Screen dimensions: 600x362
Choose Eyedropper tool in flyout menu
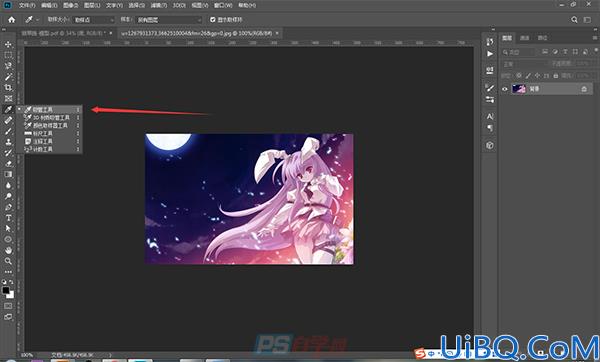tap(49, 109)
